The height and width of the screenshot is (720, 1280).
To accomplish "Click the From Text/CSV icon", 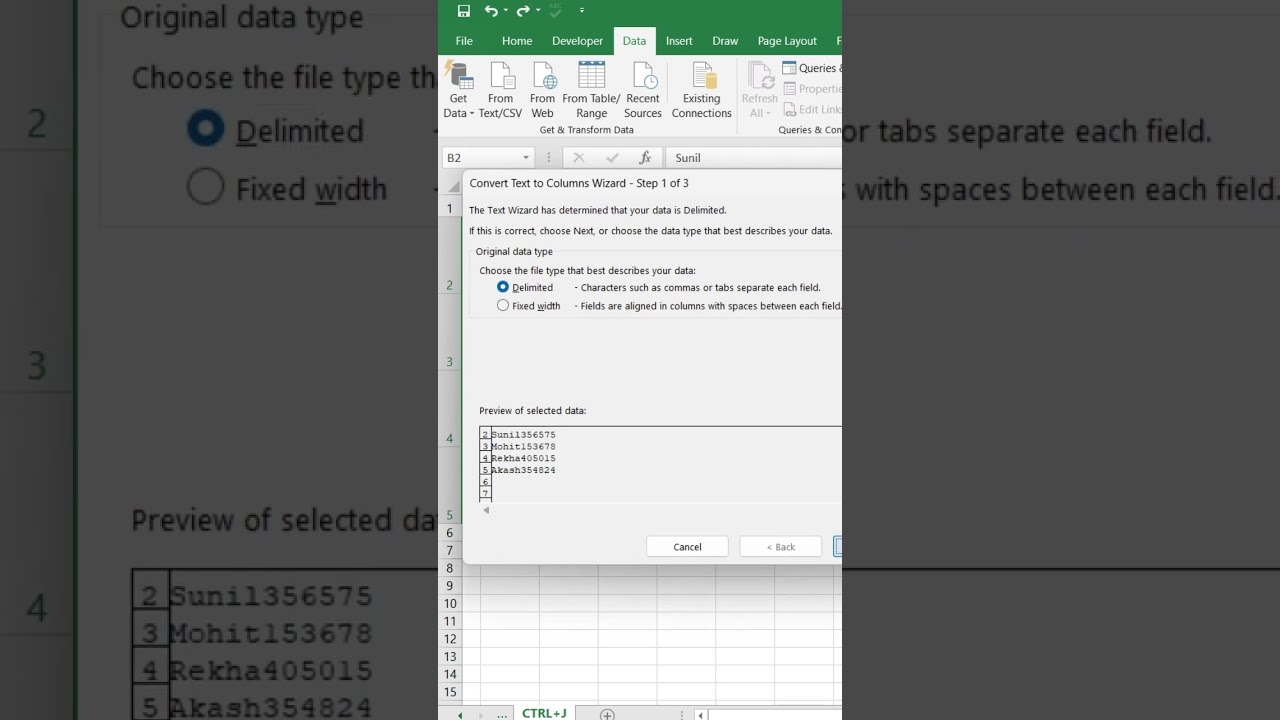I will 500,90.
